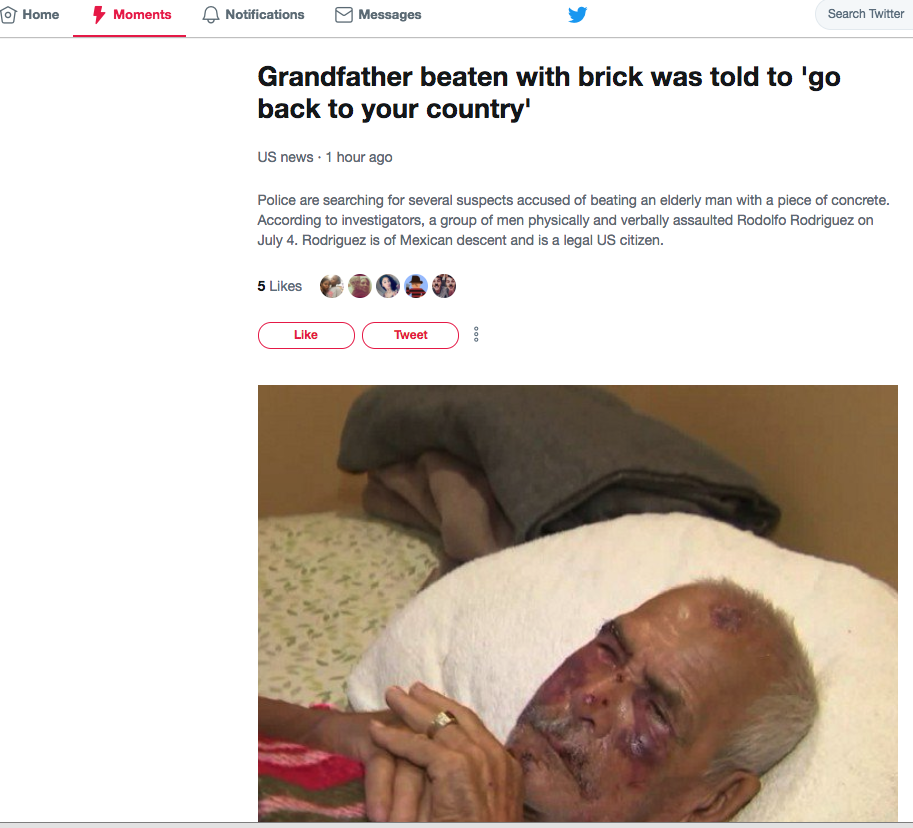Click the Moments lightning bolt icon

pyautogui.click(x=99, y=15)
